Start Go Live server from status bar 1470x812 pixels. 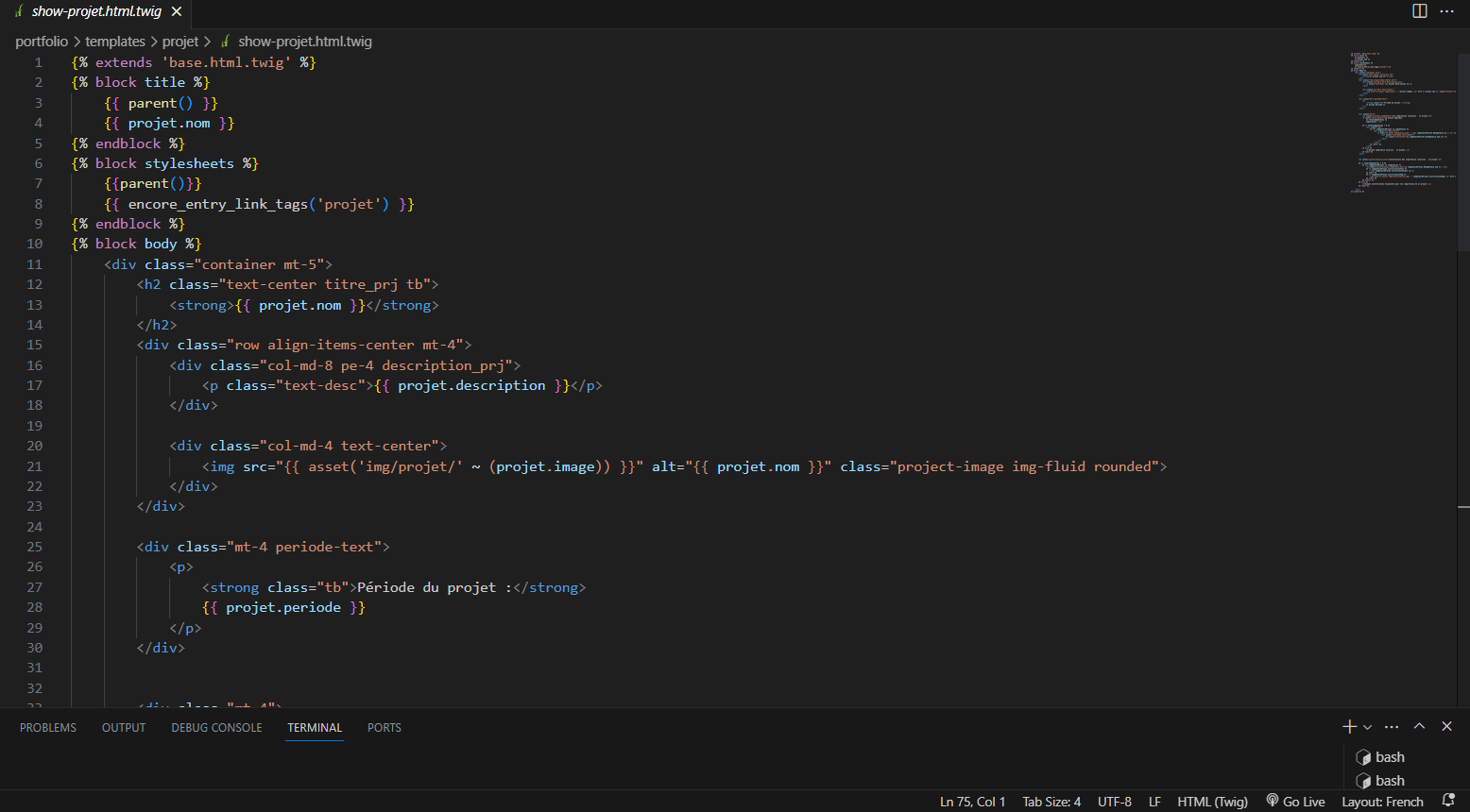pyautogui.click(x=1295, y=802)
